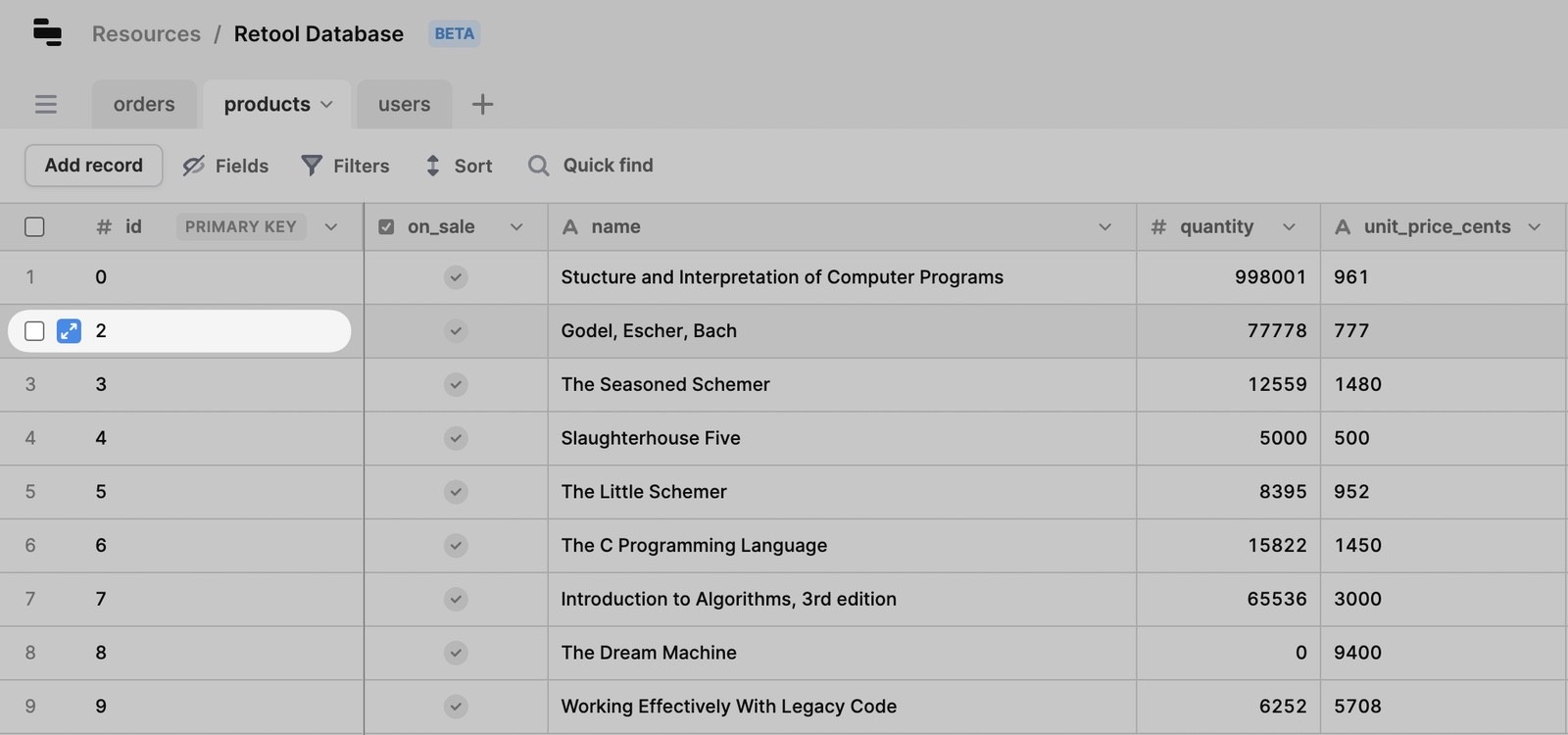Screen dimensions: 1568x735
Task: Click unit price cell 9400
Action: click(1443, 653)
